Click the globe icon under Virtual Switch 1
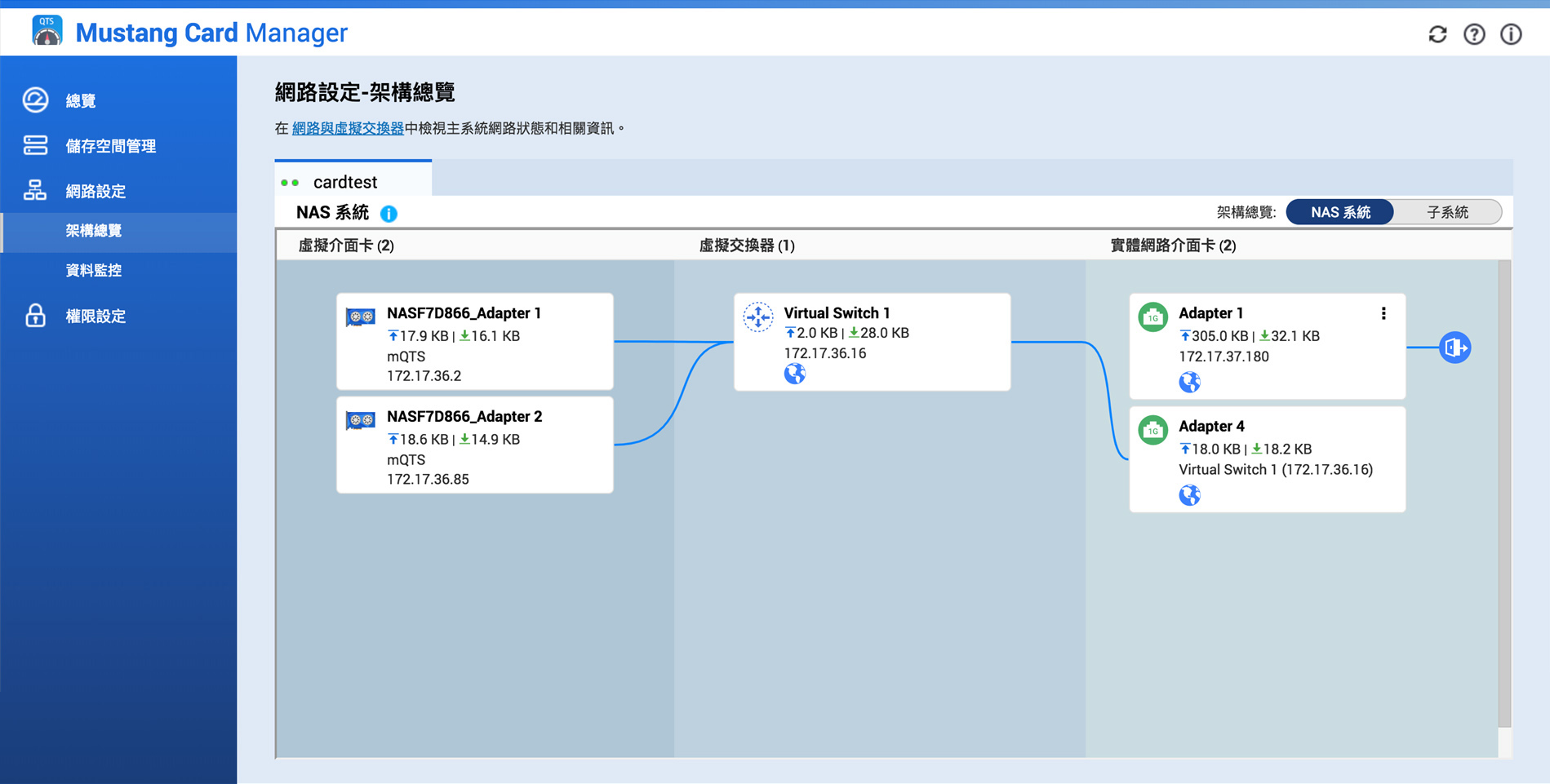1550x784 pixels. 794,374
